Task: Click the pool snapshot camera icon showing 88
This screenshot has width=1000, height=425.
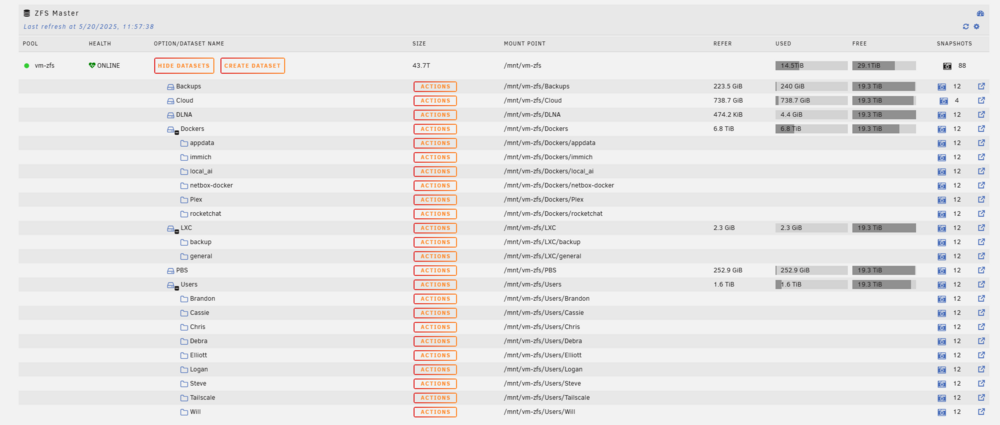Action: pos(947,66)
